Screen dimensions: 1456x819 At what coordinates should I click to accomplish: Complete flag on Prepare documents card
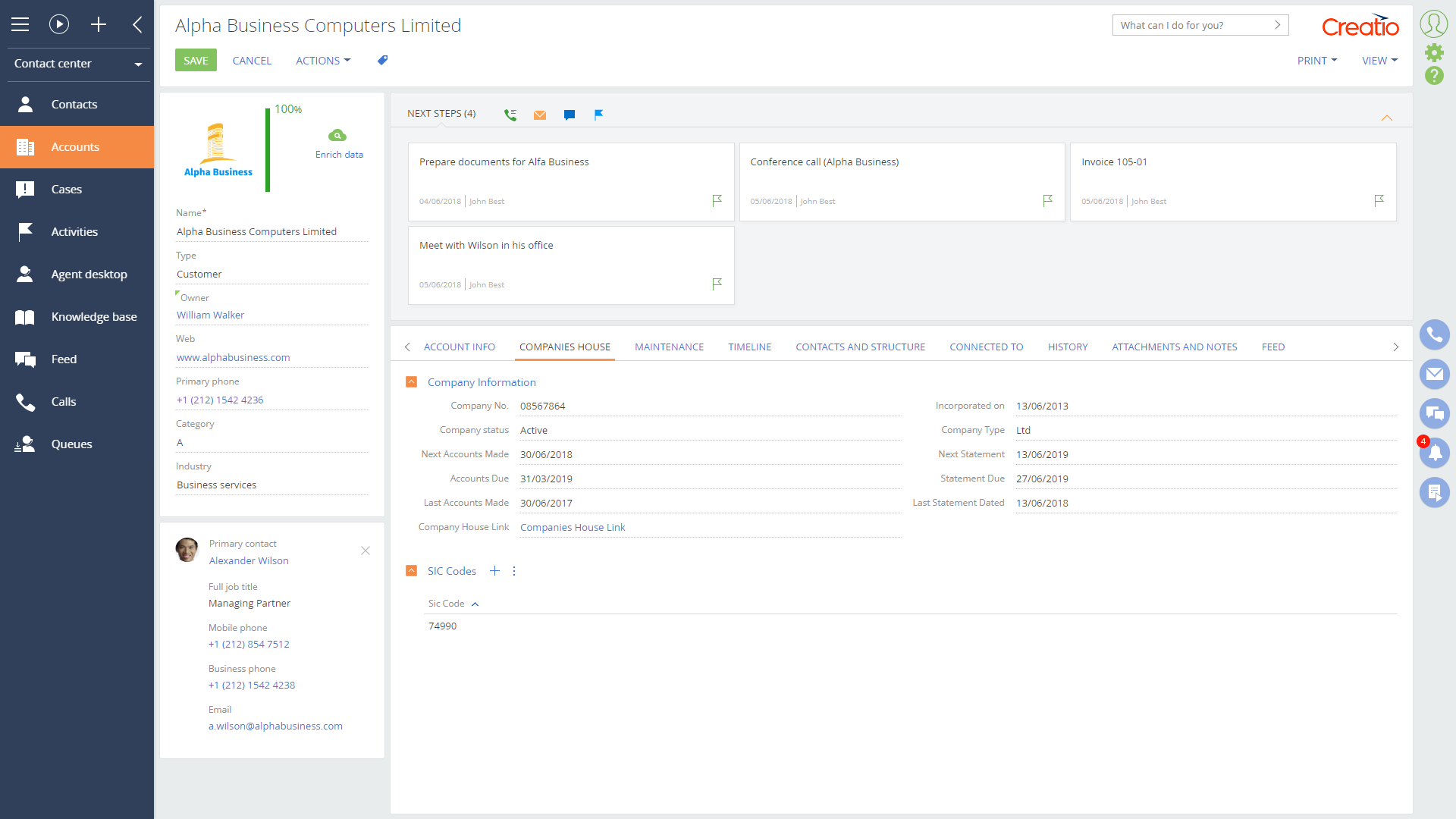coord(717,200)
